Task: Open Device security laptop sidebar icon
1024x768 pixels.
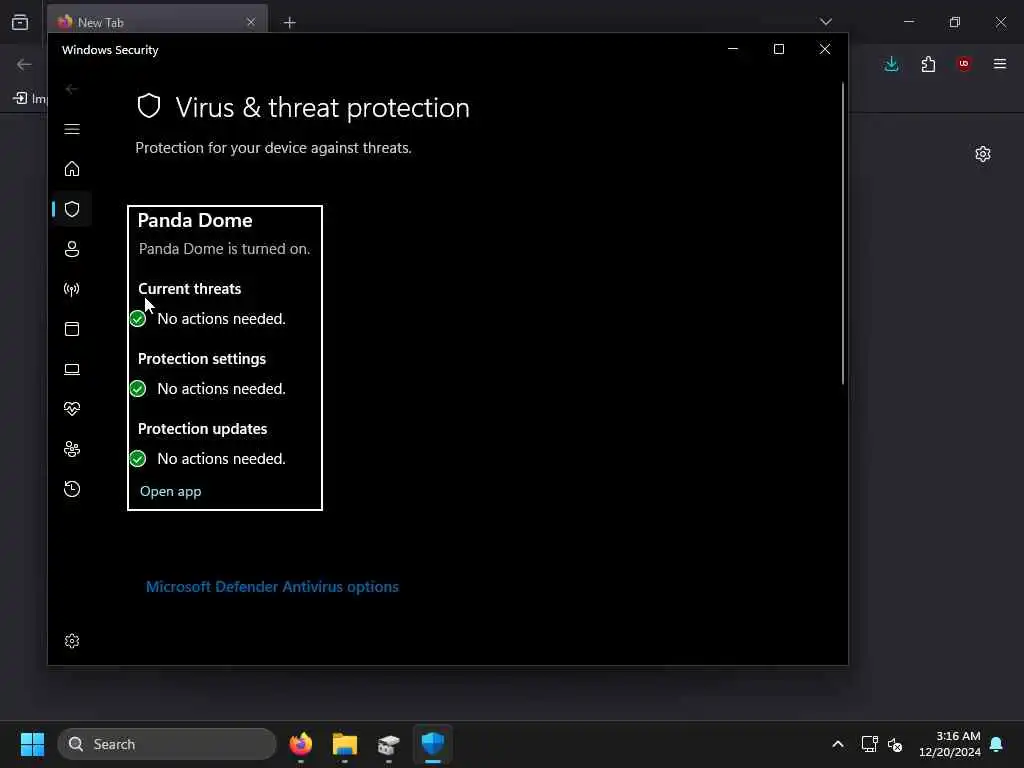Action: click(x=72, y=369)
